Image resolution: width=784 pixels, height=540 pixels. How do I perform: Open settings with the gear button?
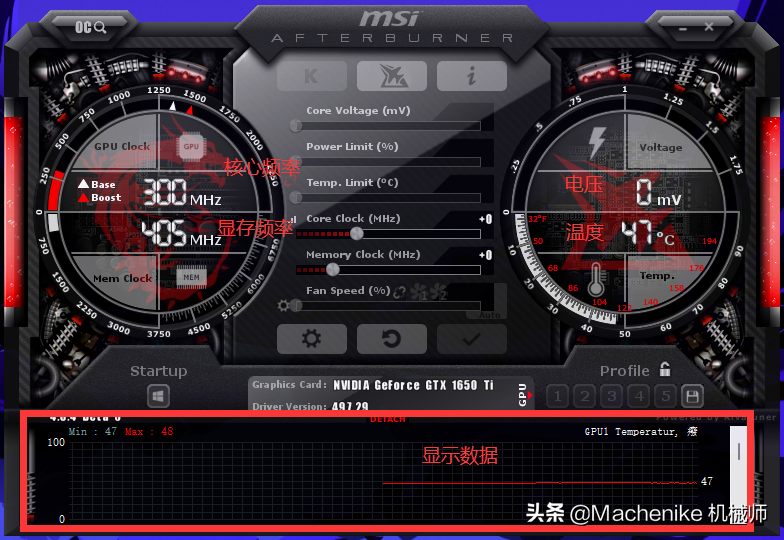point(311,339)
